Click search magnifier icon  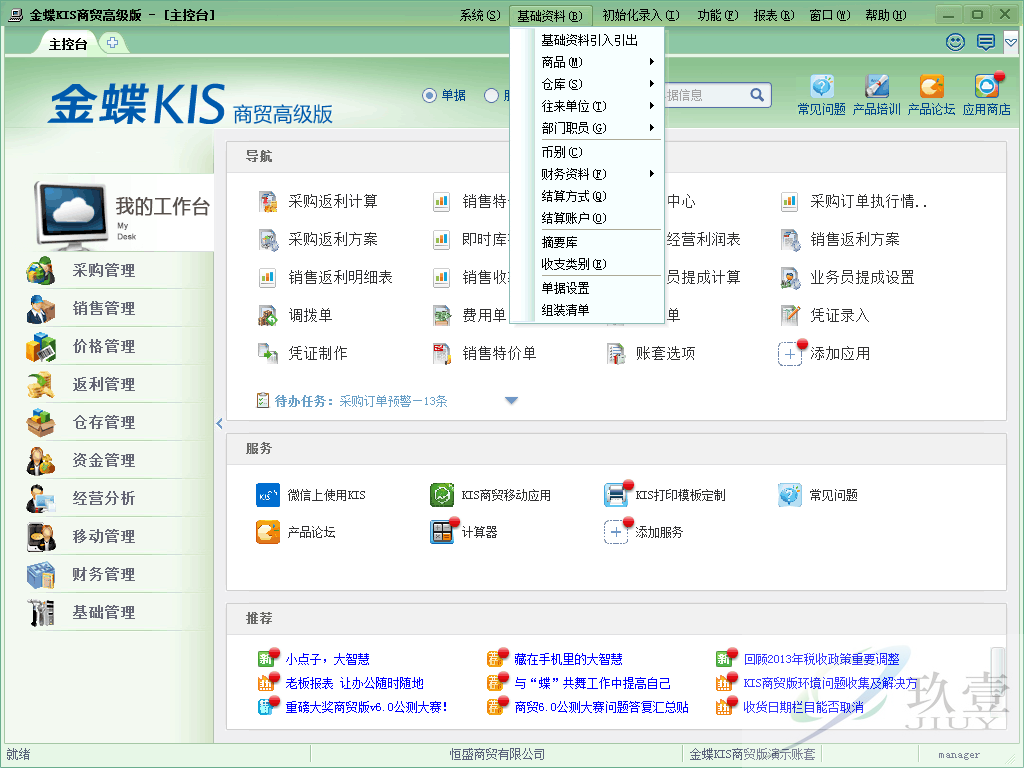coord(757,95)
